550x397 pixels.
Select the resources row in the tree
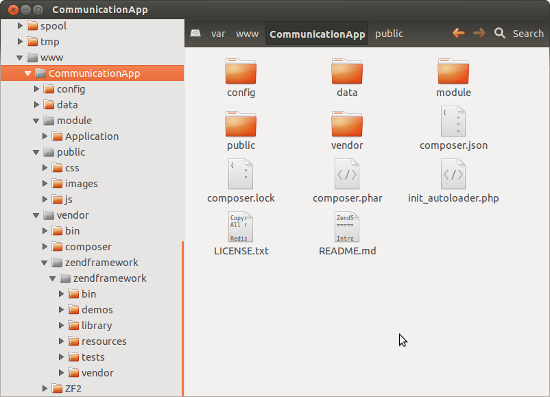pyautogui.click(x=93, y=341)
